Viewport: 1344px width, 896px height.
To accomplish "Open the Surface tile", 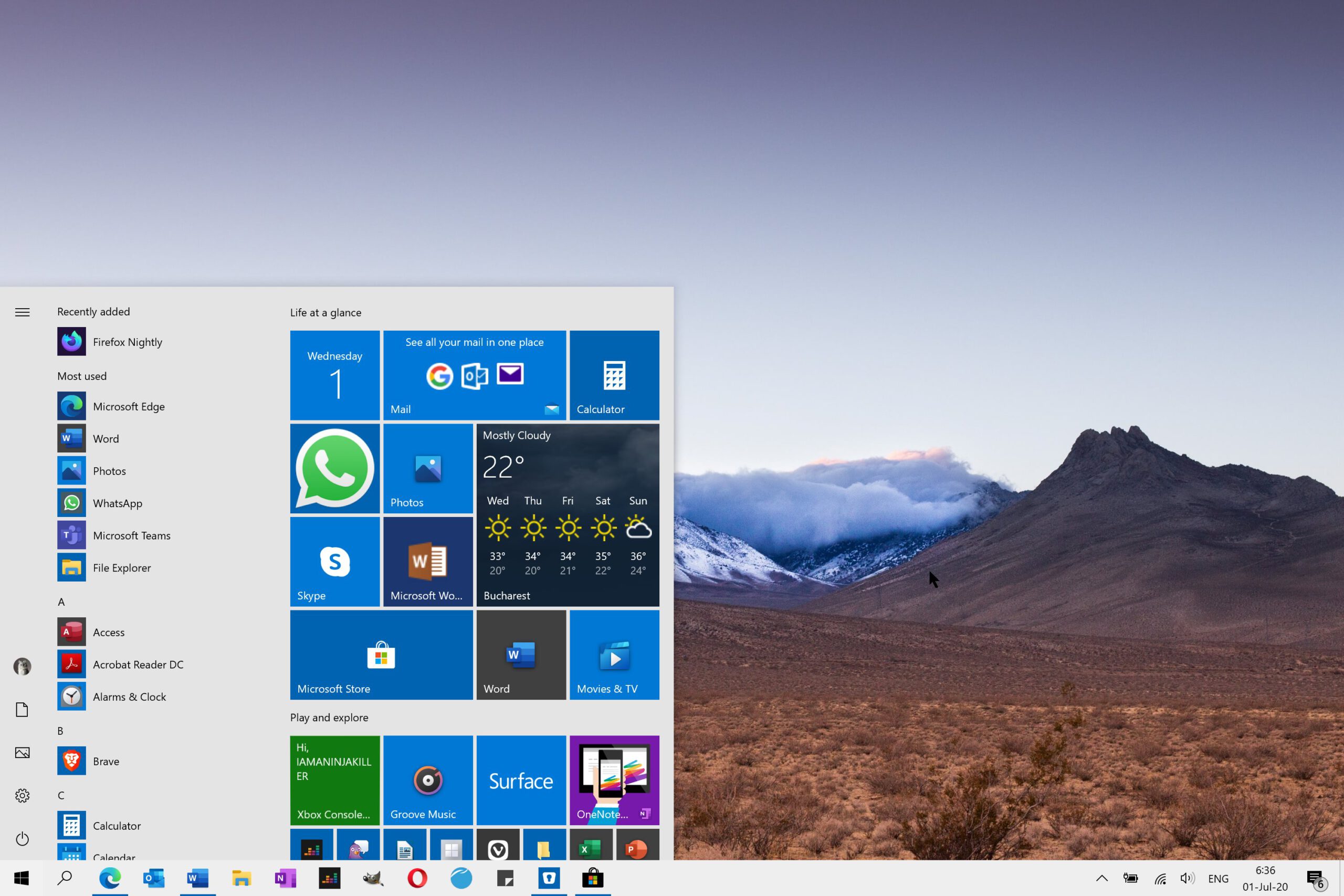I will pyautogui.click(x=521, y=781).
